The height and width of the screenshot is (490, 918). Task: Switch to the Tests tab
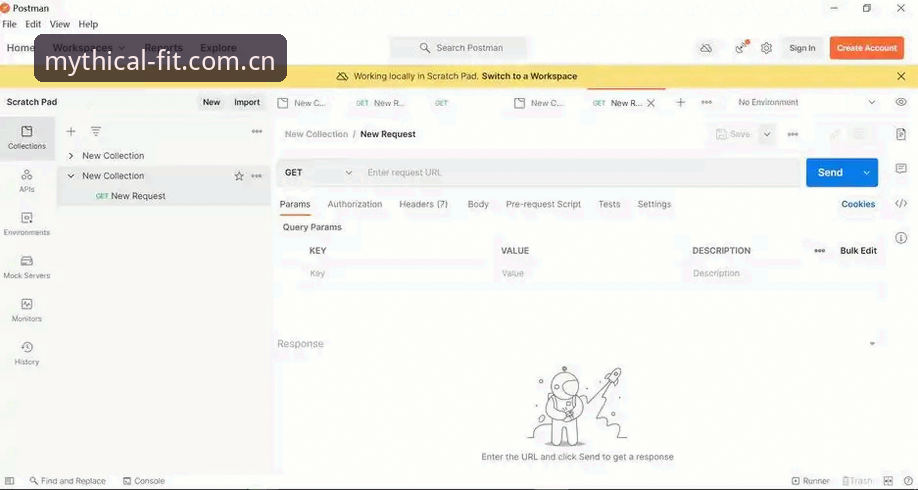pyautogui.click(x=609, y=204)
